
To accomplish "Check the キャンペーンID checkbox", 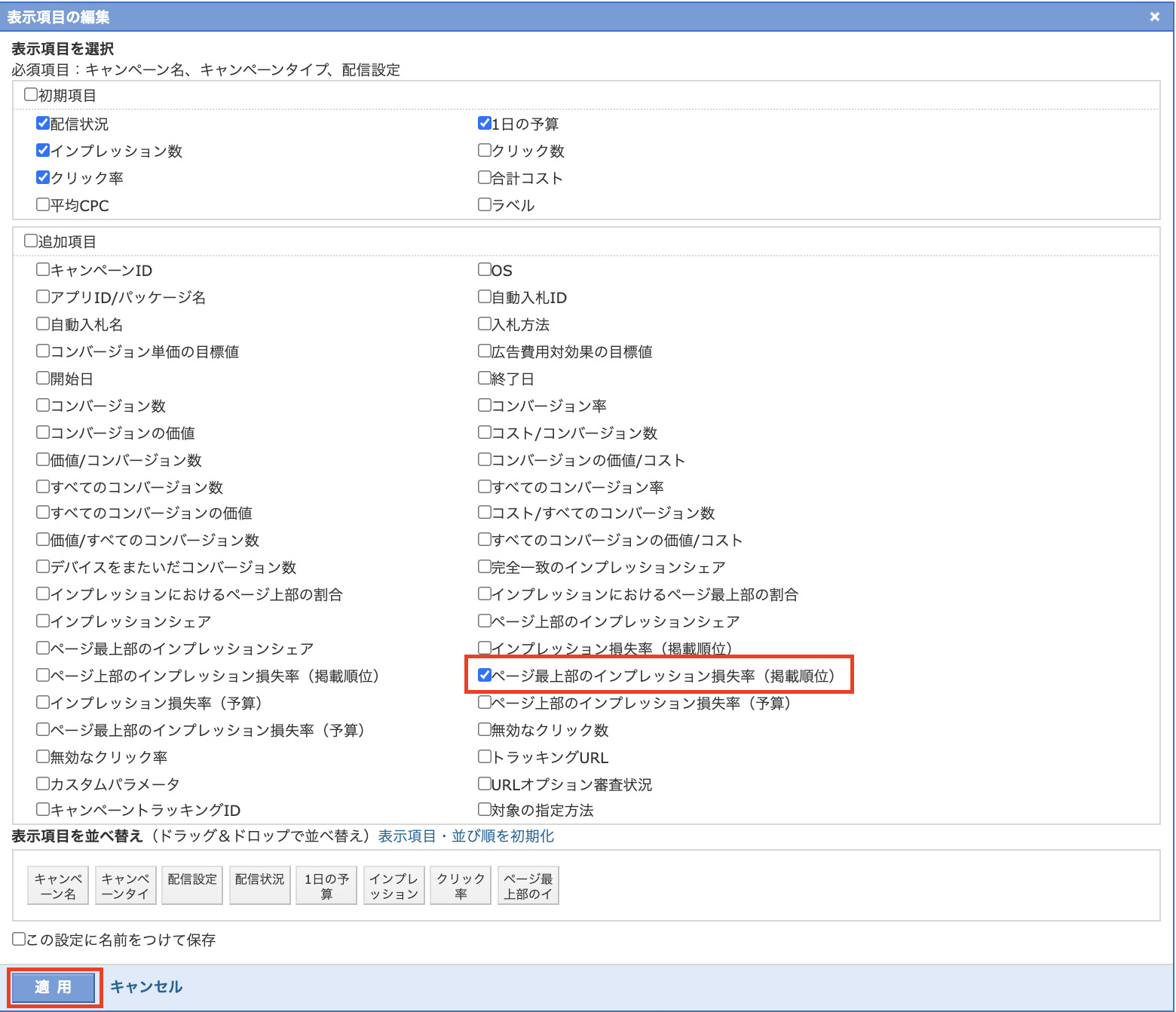I will point(43,269).
